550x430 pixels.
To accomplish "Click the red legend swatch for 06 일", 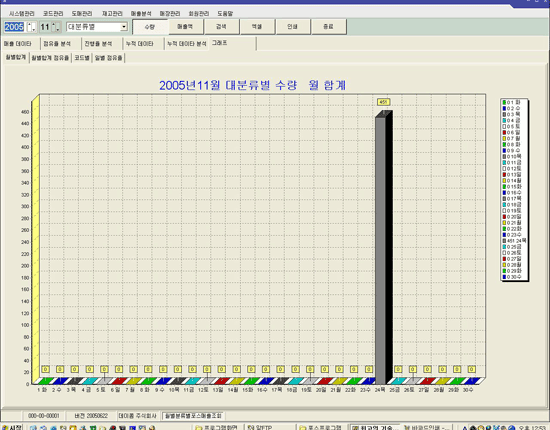I will (x=504, y=133).
